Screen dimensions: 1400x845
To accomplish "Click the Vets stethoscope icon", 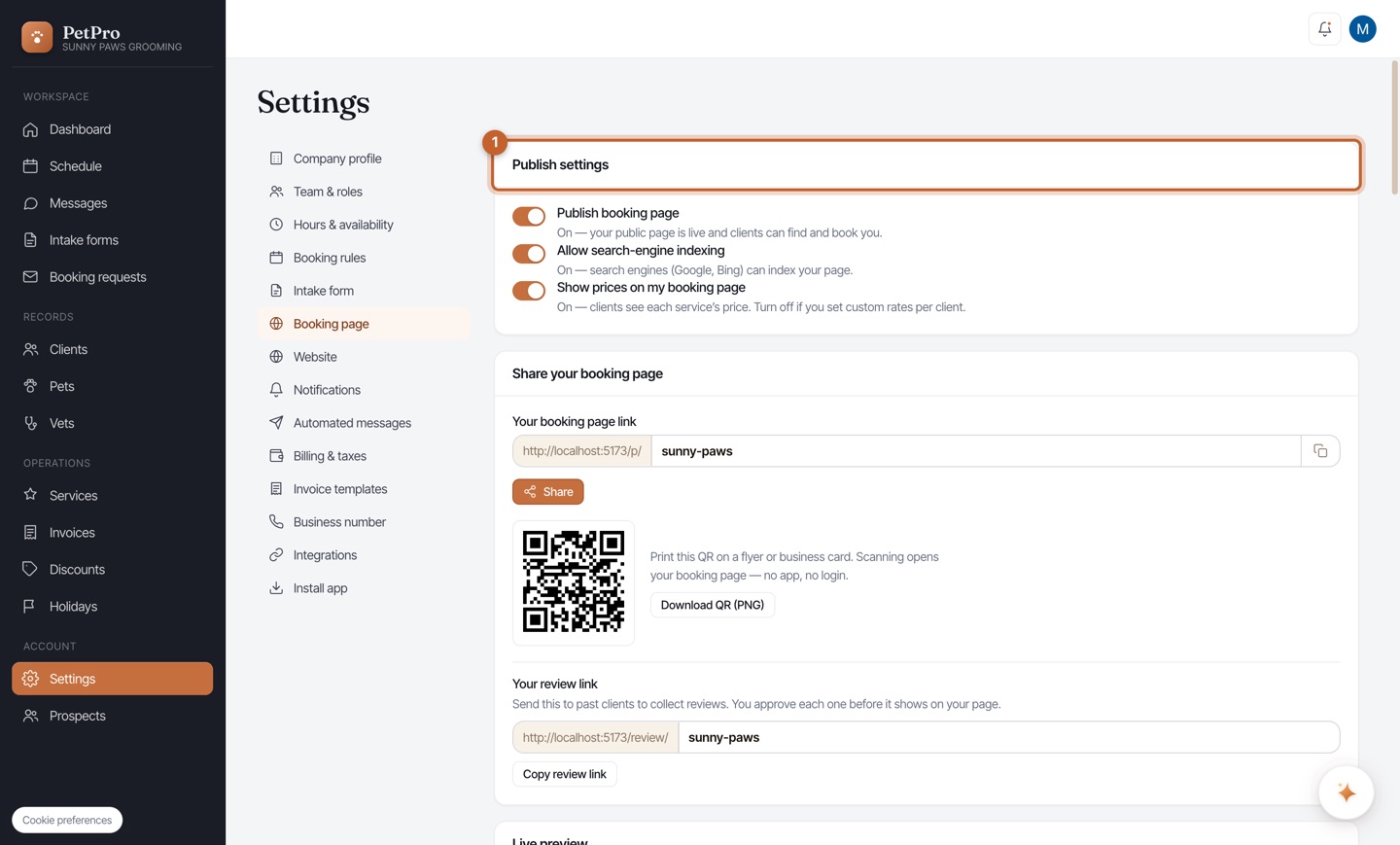I will point(30,423).
